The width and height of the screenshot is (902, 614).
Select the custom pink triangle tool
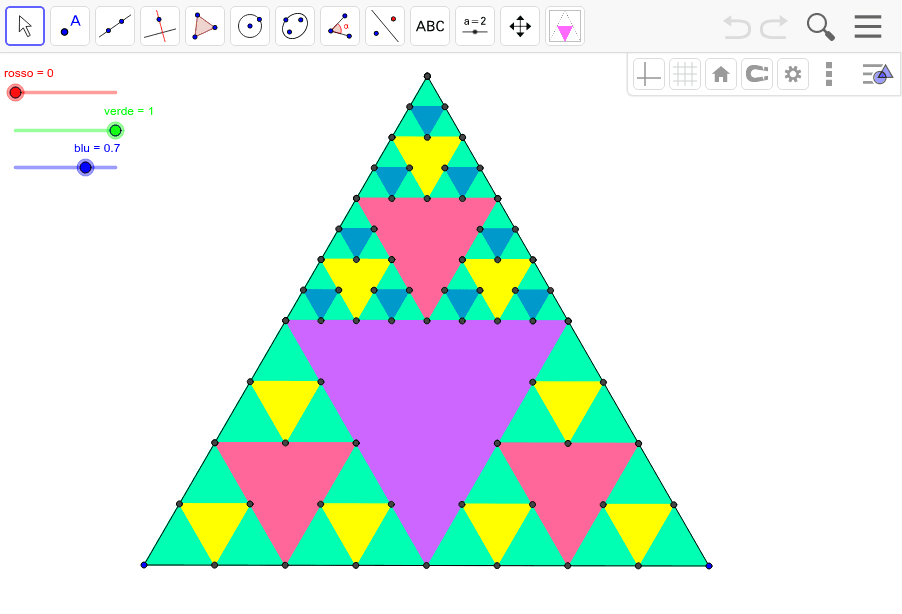(564, 26)
